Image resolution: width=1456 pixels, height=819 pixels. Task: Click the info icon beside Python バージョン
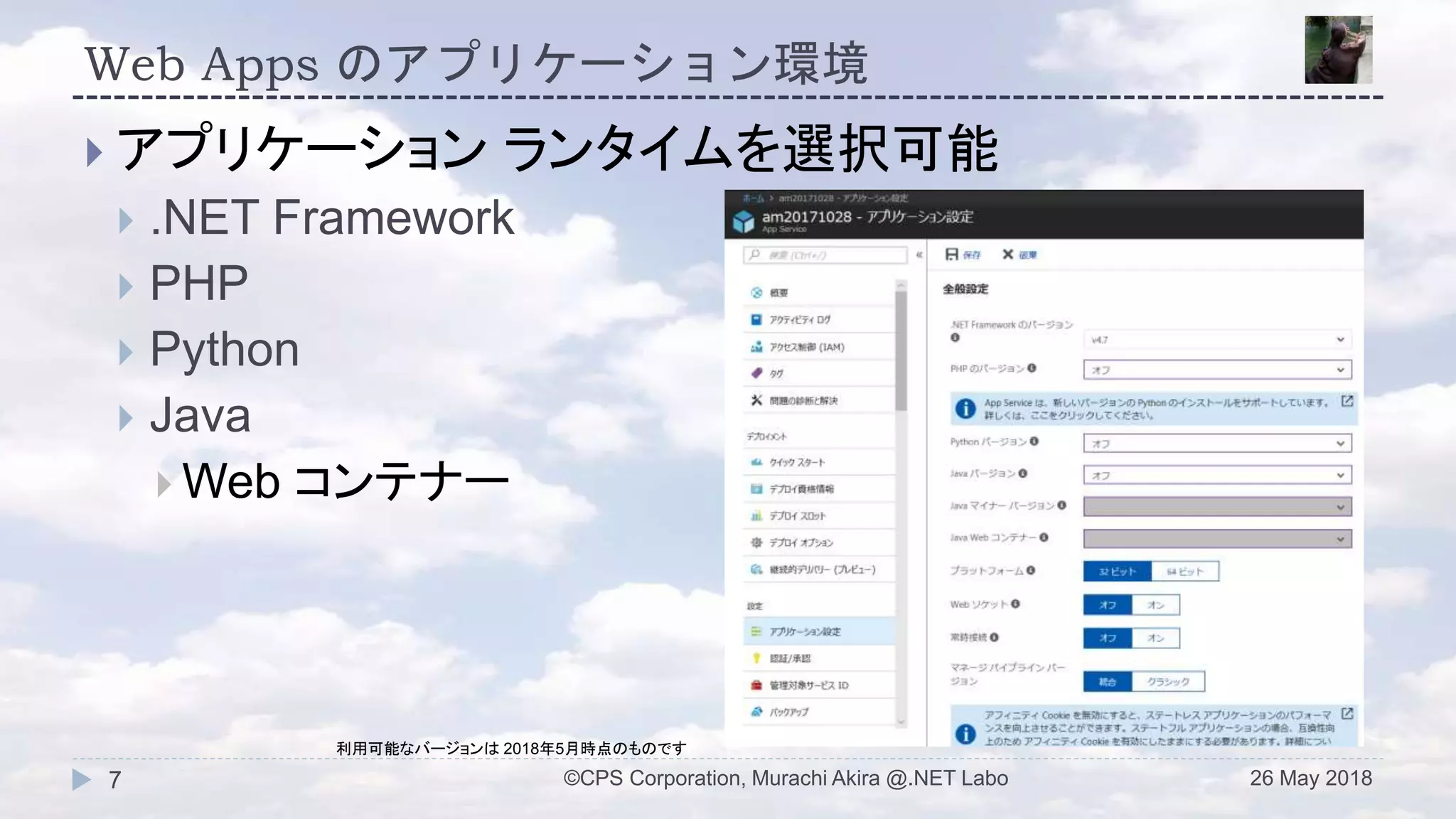(x=1034, y=441)
